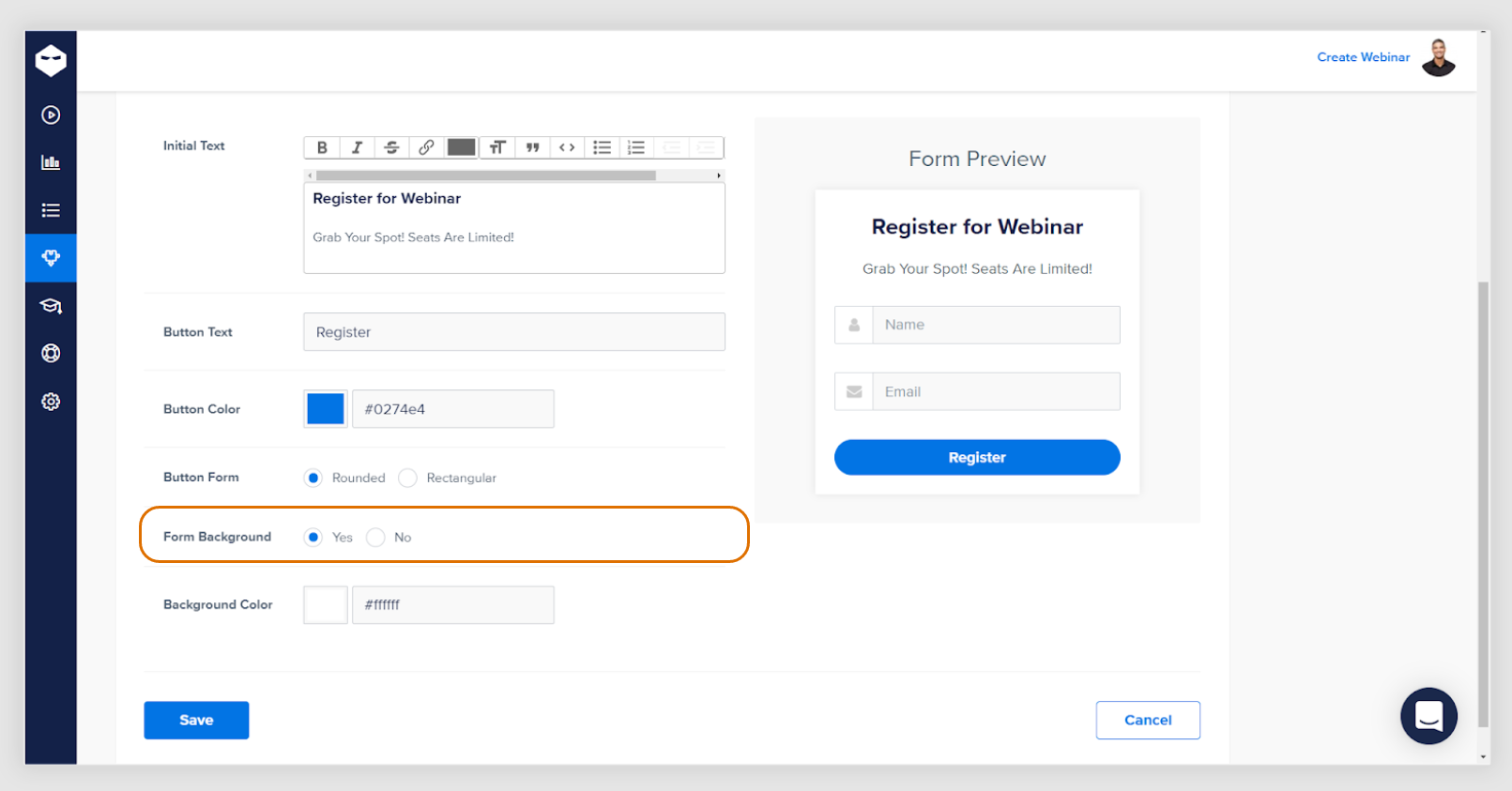
Task: Insert a link using the chain icon
Action: click(x=426, y=147)
